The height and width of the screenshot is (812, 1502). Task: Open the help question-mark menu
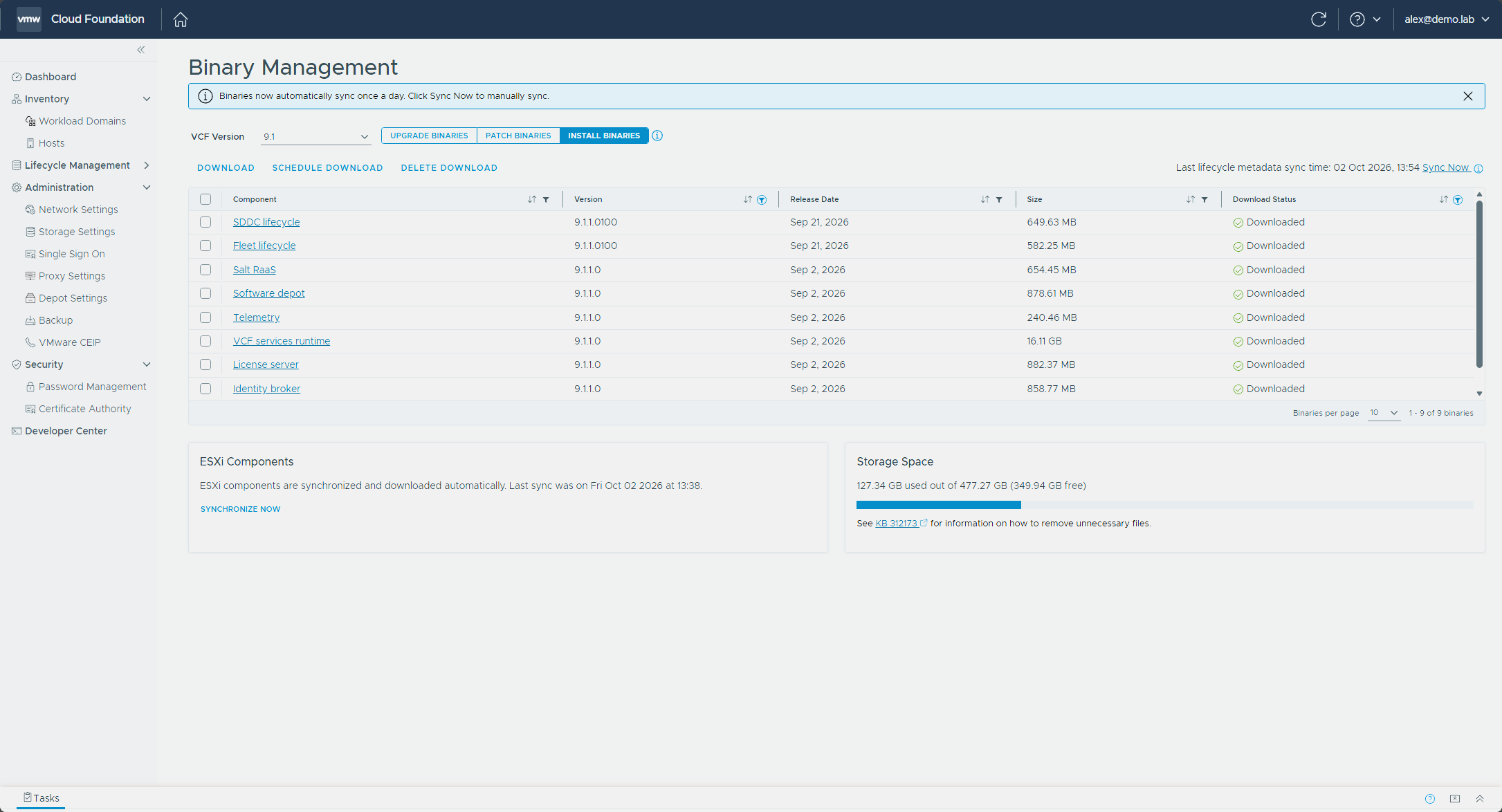[x=1365, y=19]
